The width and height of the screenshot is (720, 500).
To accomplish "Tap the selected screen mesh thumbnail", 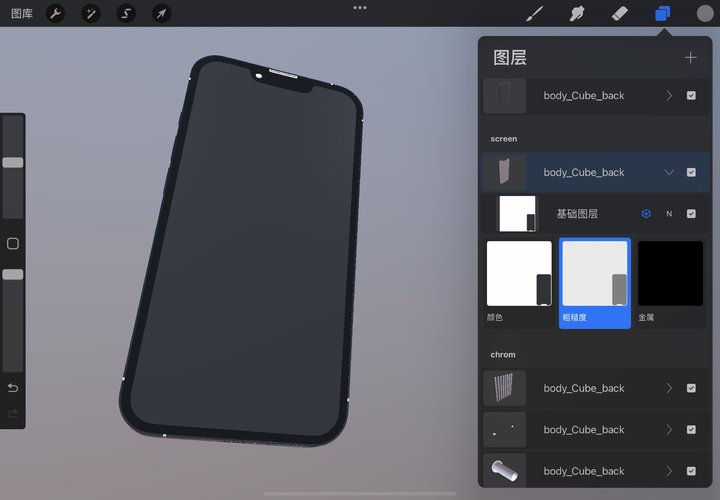I will [504, 172].
